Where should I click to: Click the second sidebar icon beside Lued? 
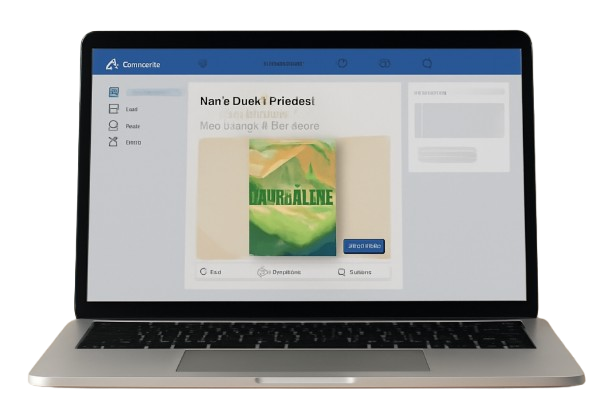click(113, 108)
